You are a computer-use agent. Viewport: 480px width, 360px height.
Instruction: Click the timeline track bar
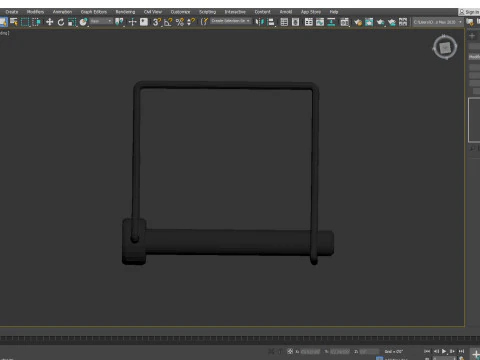click(x=240, y=339)
